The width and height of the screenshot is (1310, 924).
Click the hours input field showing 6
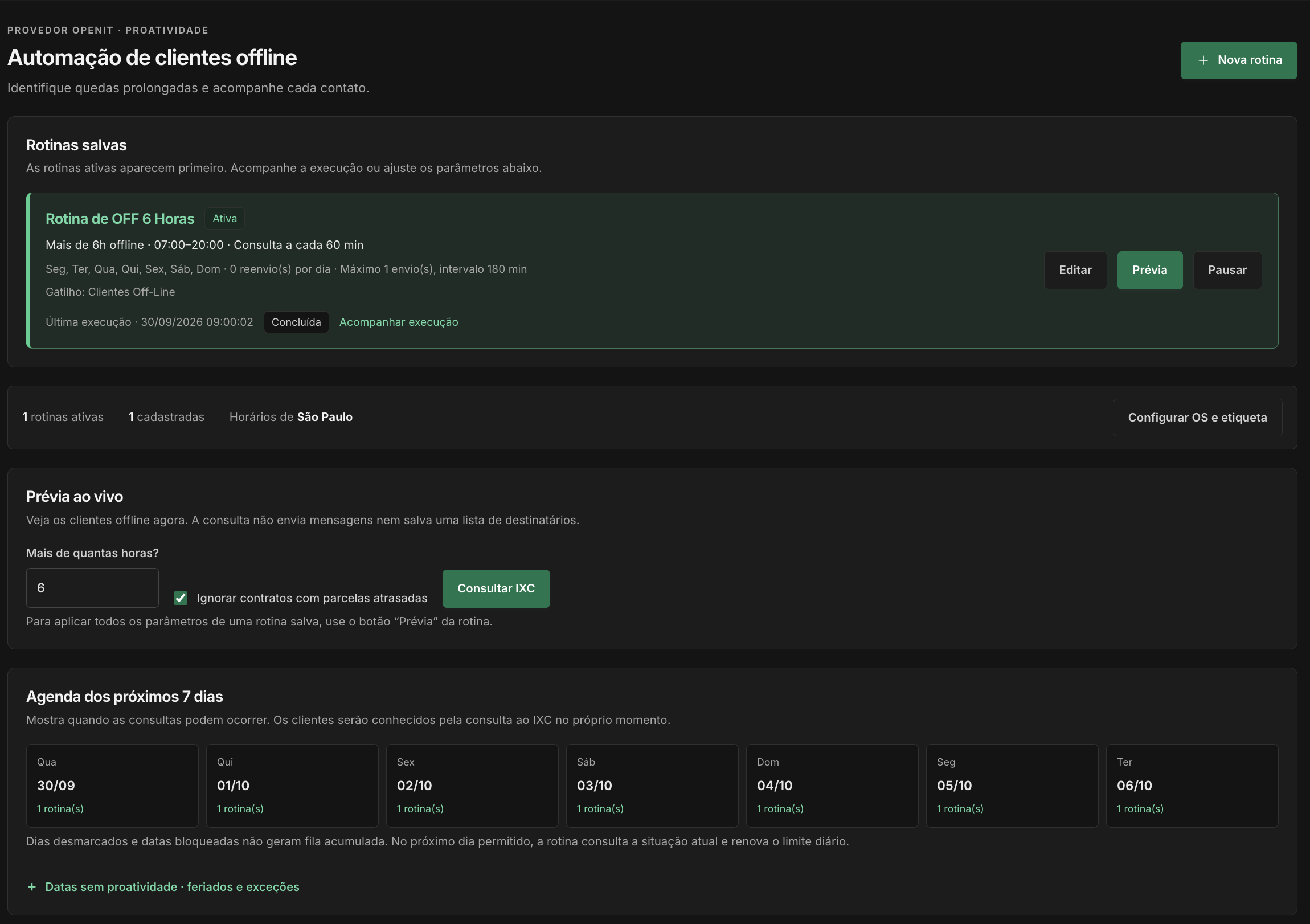(x=92, y=588)
